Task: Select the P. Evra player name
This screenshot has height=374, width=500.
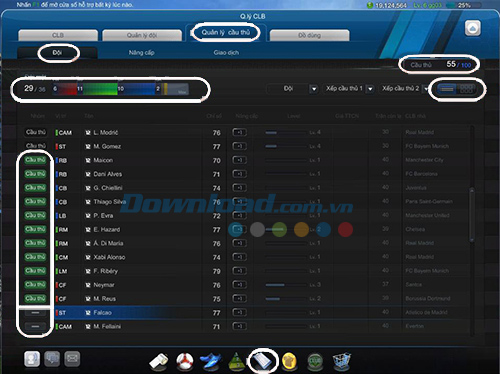Action: (x=103, y=216)
